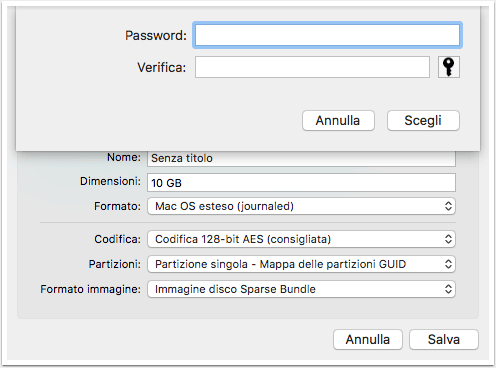Screen dimensions: 496x368
Task: Click into the Verifica input field
Action: tap(312, 67)
